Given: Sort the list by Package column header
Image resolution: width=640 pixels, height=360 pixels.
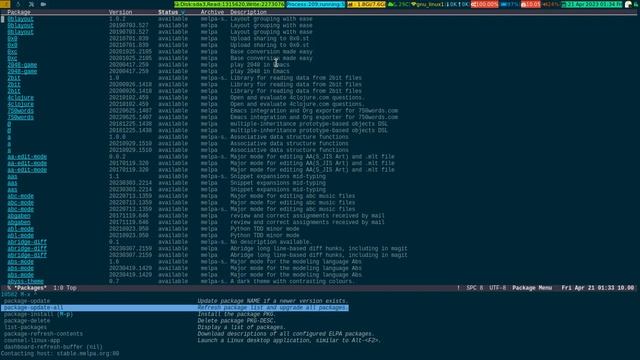Looking at the screenshot, I should pyautogui.click(x=19, y=12).
